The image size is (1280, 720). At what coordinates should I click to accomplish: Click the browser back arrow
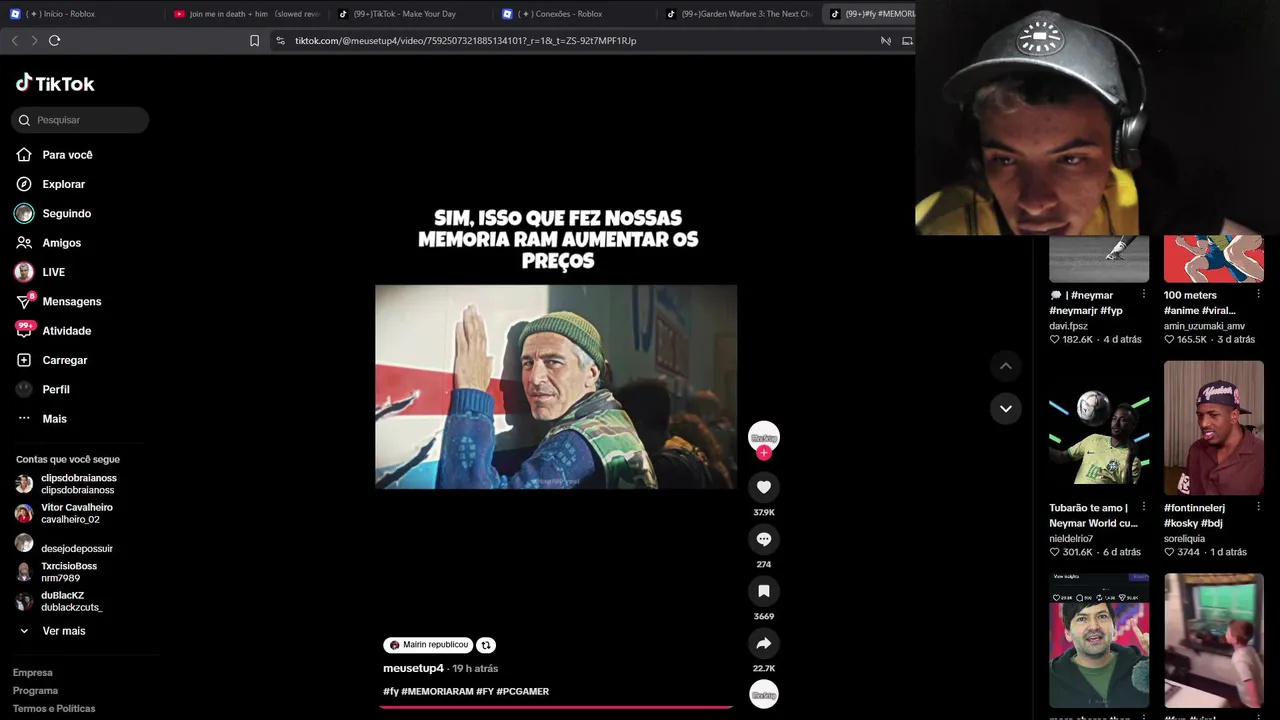[x=14, y=40]
